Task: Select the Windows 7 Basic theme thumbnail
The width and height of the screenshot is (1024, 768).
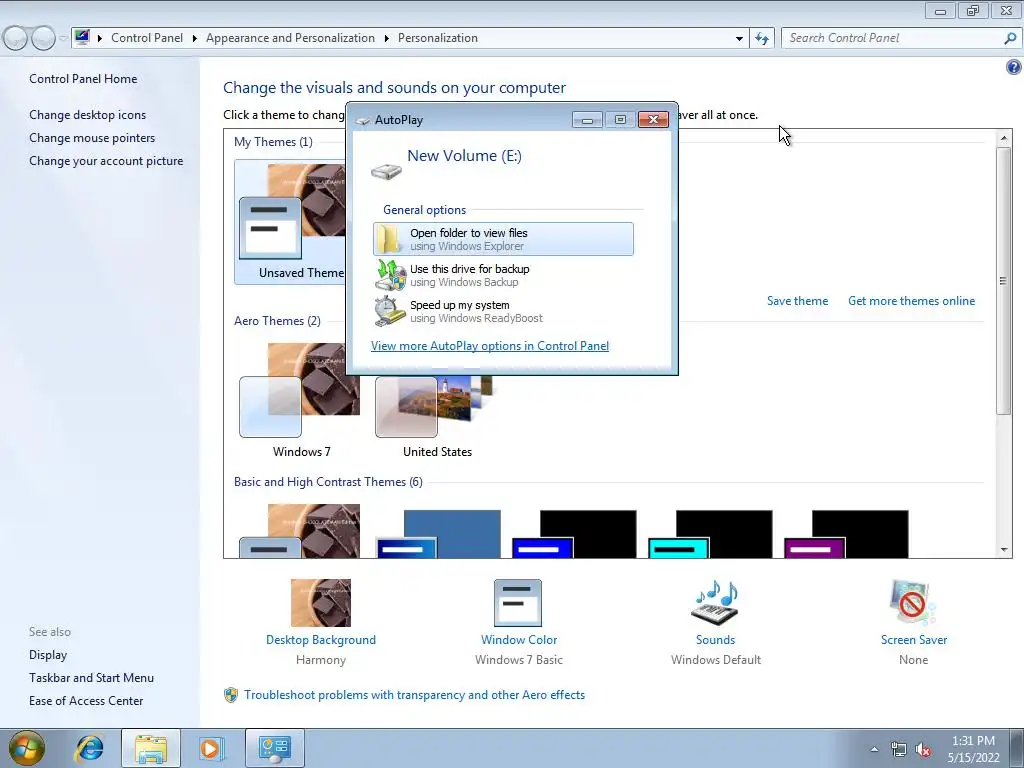Action: (x=300, y=531)
